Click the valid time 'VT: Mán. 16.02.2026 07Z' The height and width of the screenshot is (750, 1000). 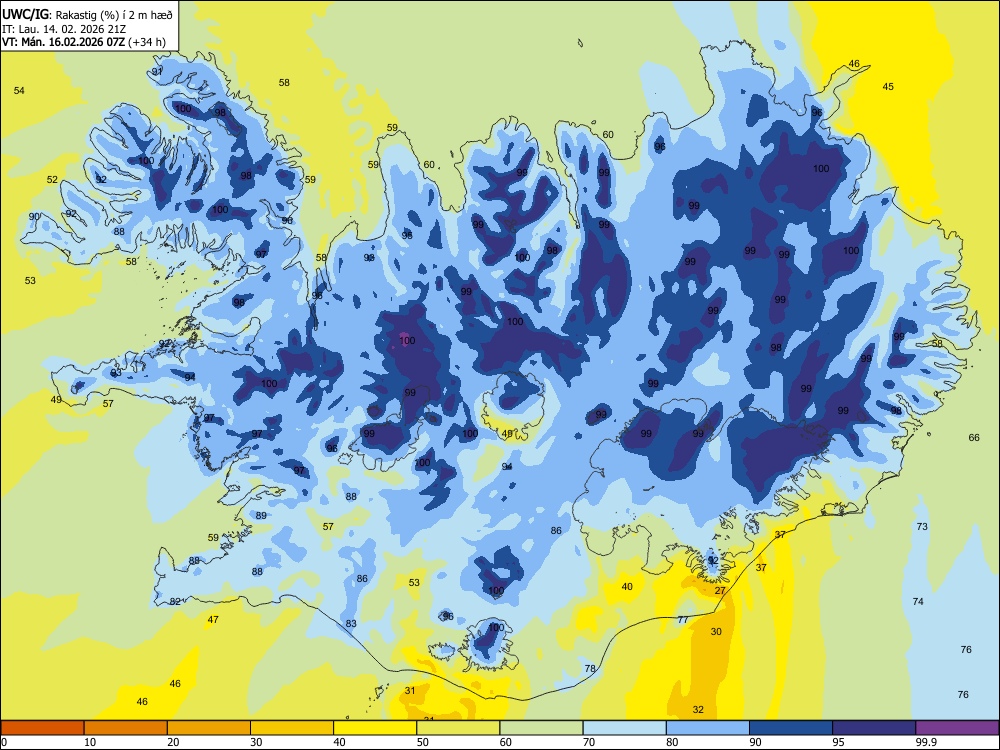click(64, 42)
